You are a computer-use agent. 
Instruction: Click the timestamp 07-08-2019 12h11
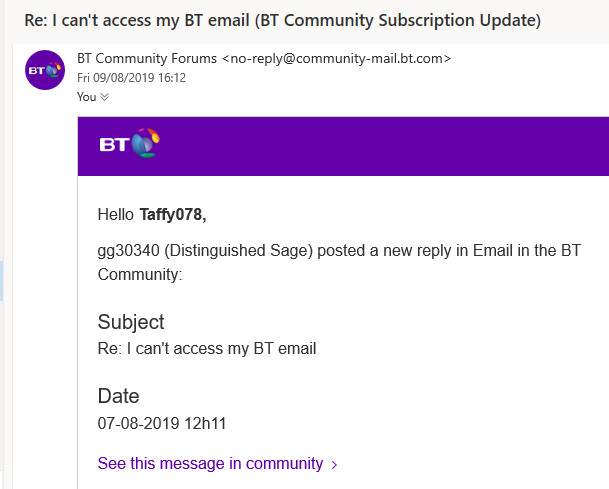click(x=162, y=423)
